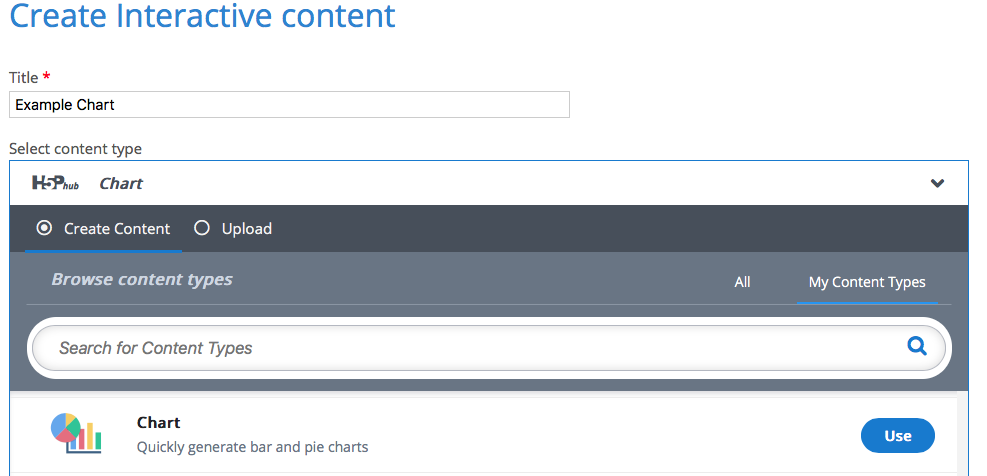
Task: Click the magnifier search icon
Action: click(x=916, y=347)
